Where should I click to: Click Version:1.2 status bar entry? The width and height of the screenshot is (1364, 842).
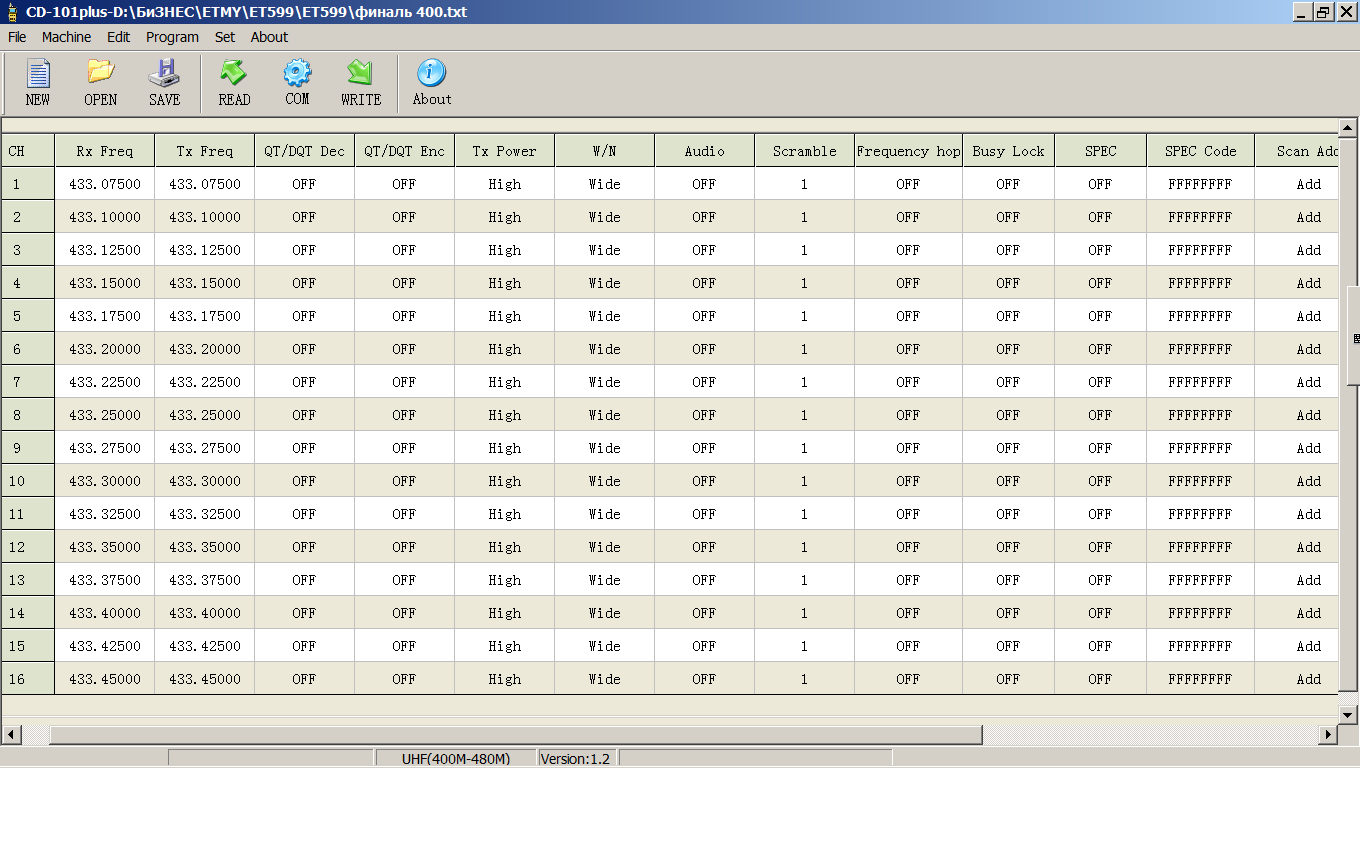pos(576,759)
